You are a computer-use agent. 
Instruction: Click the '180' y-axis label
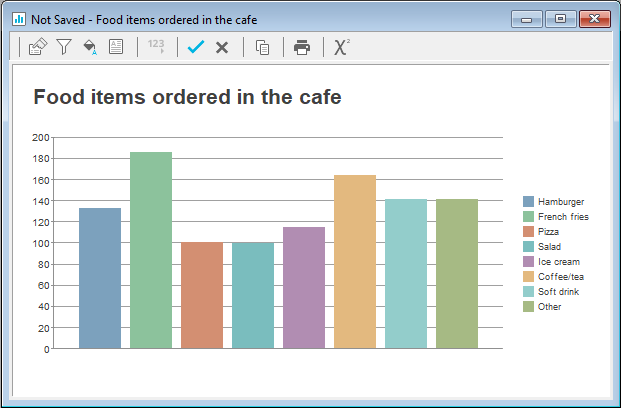point(40,159)
